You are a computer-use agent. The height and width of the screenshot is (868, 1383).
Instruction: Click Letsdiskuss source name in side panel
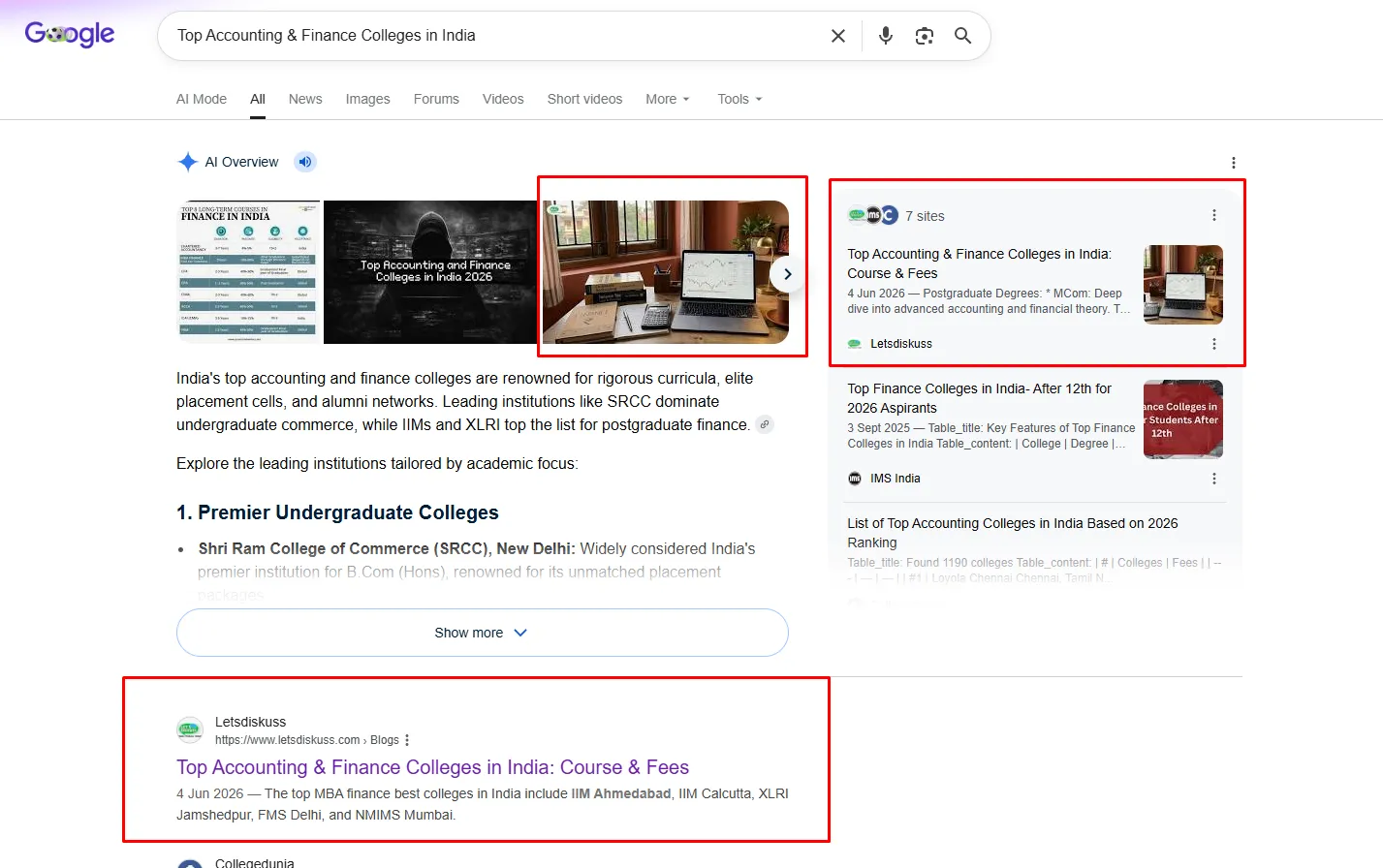pos(901,344)
